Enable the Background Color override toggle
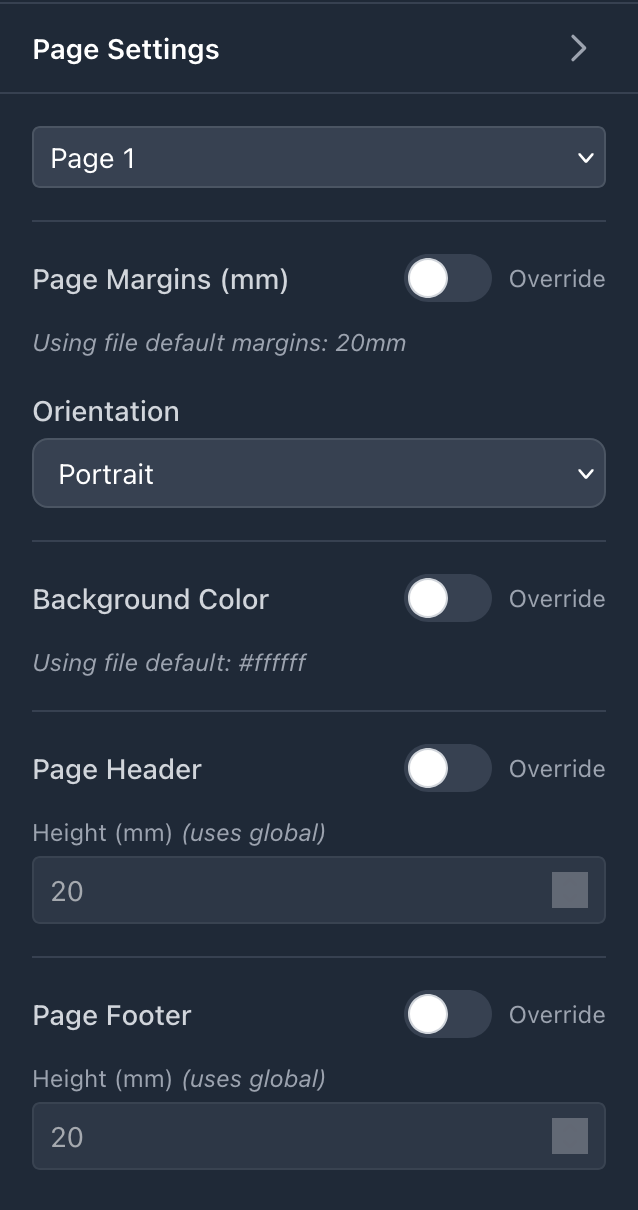This screenshot has width=638, height=1210. point(447,598)
